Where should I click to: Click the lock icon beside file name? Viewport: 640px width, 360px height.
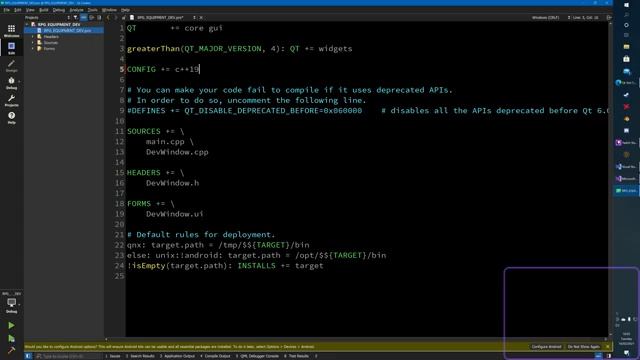pos(123,18)
